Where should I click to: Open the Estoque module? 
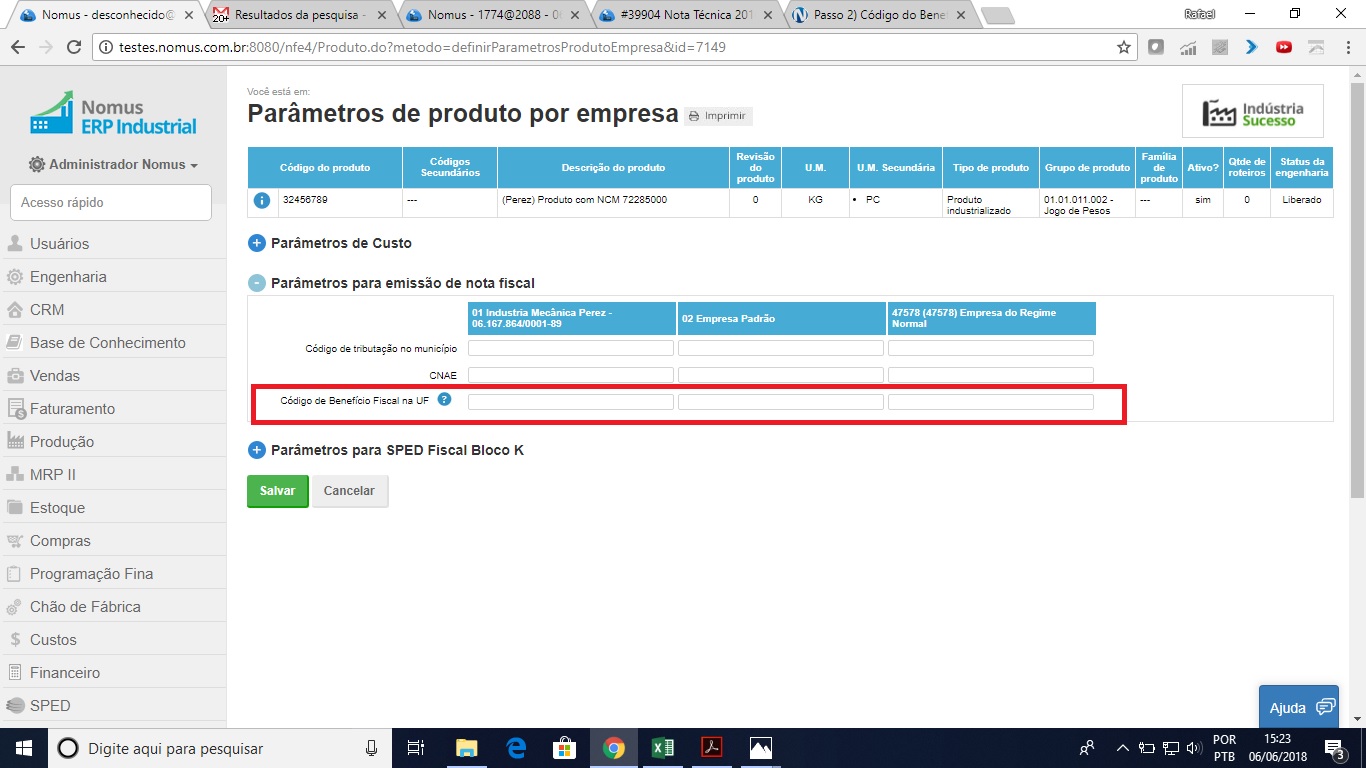pyautogui.click(x=113, y=508)
